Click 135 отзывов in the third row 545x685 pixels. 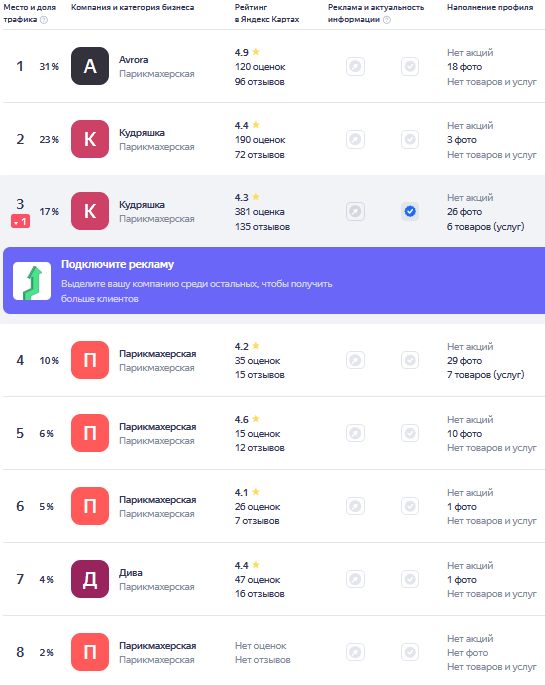click(x=262, y=227)
